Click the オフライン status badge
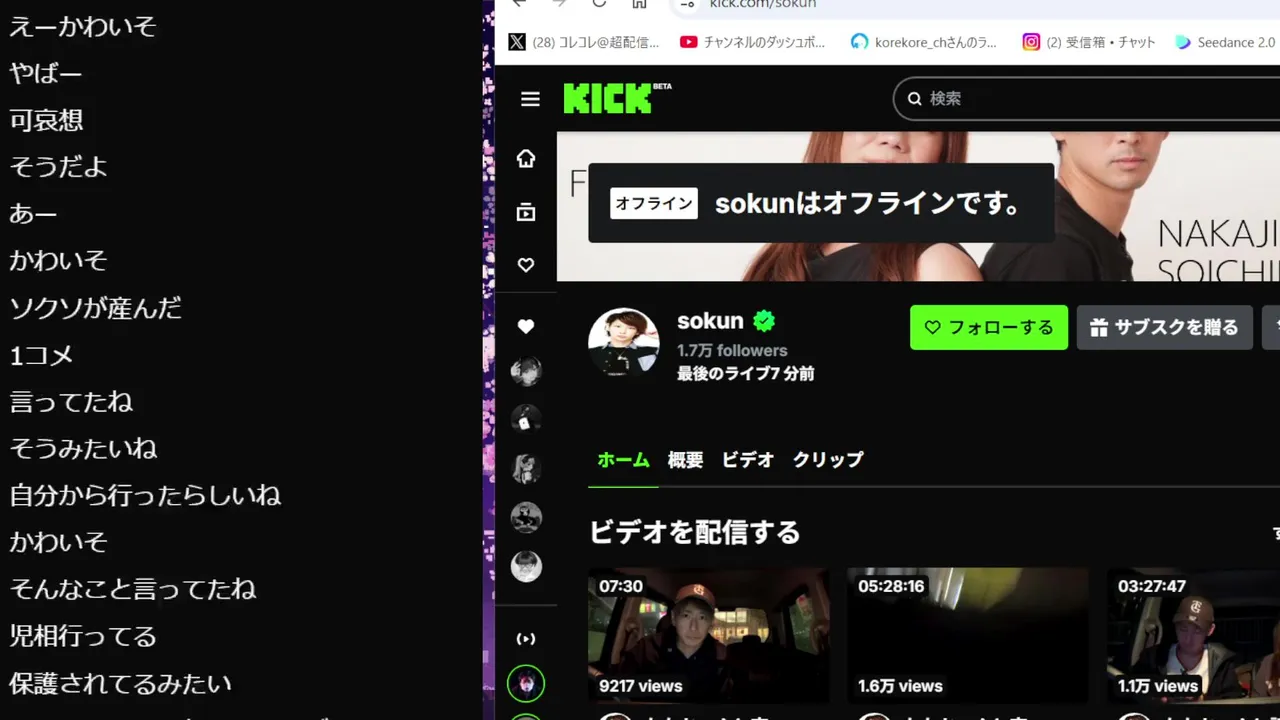 [x=654, y=203]
